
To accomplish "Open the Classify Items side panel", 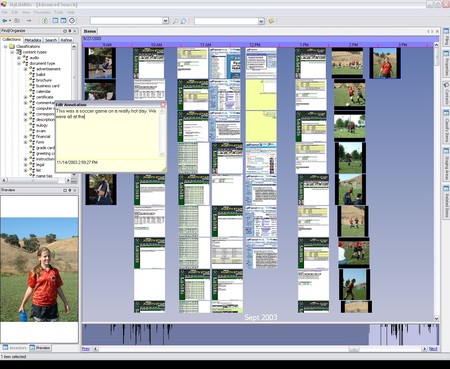I will click(x=446, y=126).
